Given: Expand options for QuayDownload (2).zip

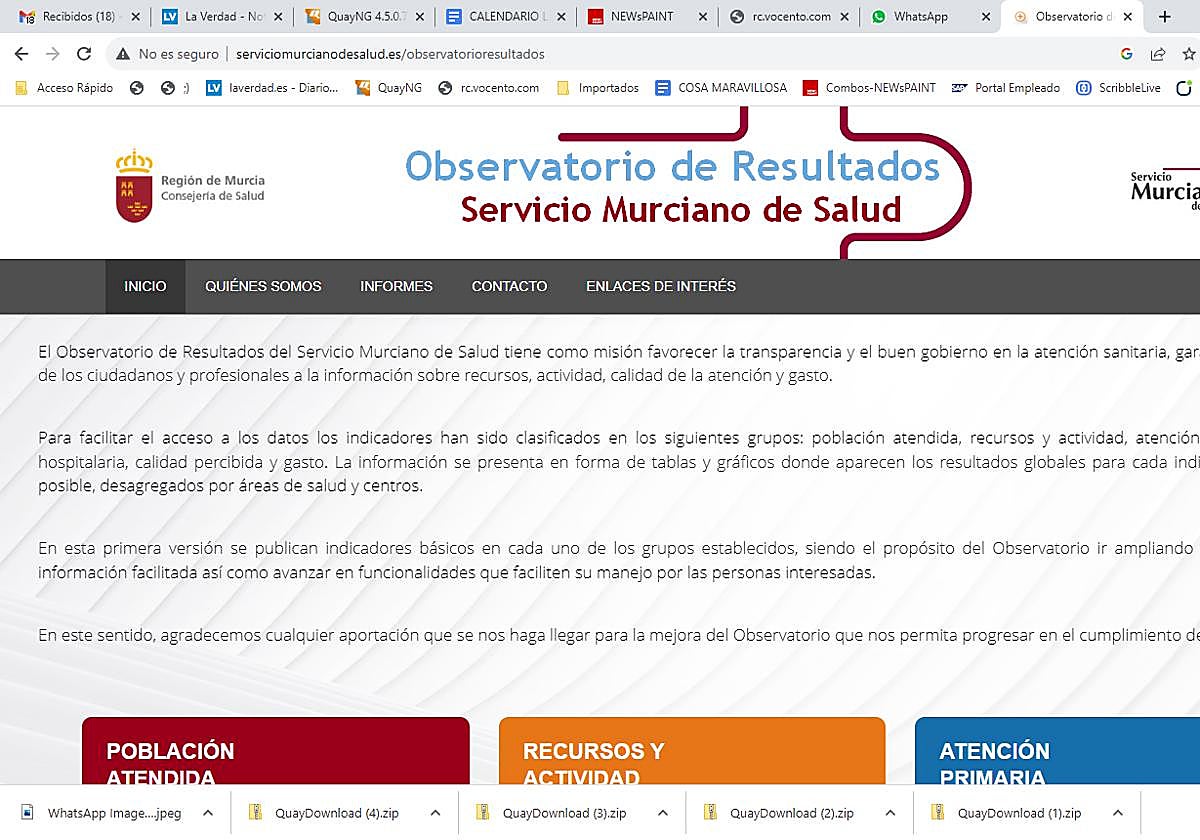Looking at the screenshot, I should pos(890,813).
